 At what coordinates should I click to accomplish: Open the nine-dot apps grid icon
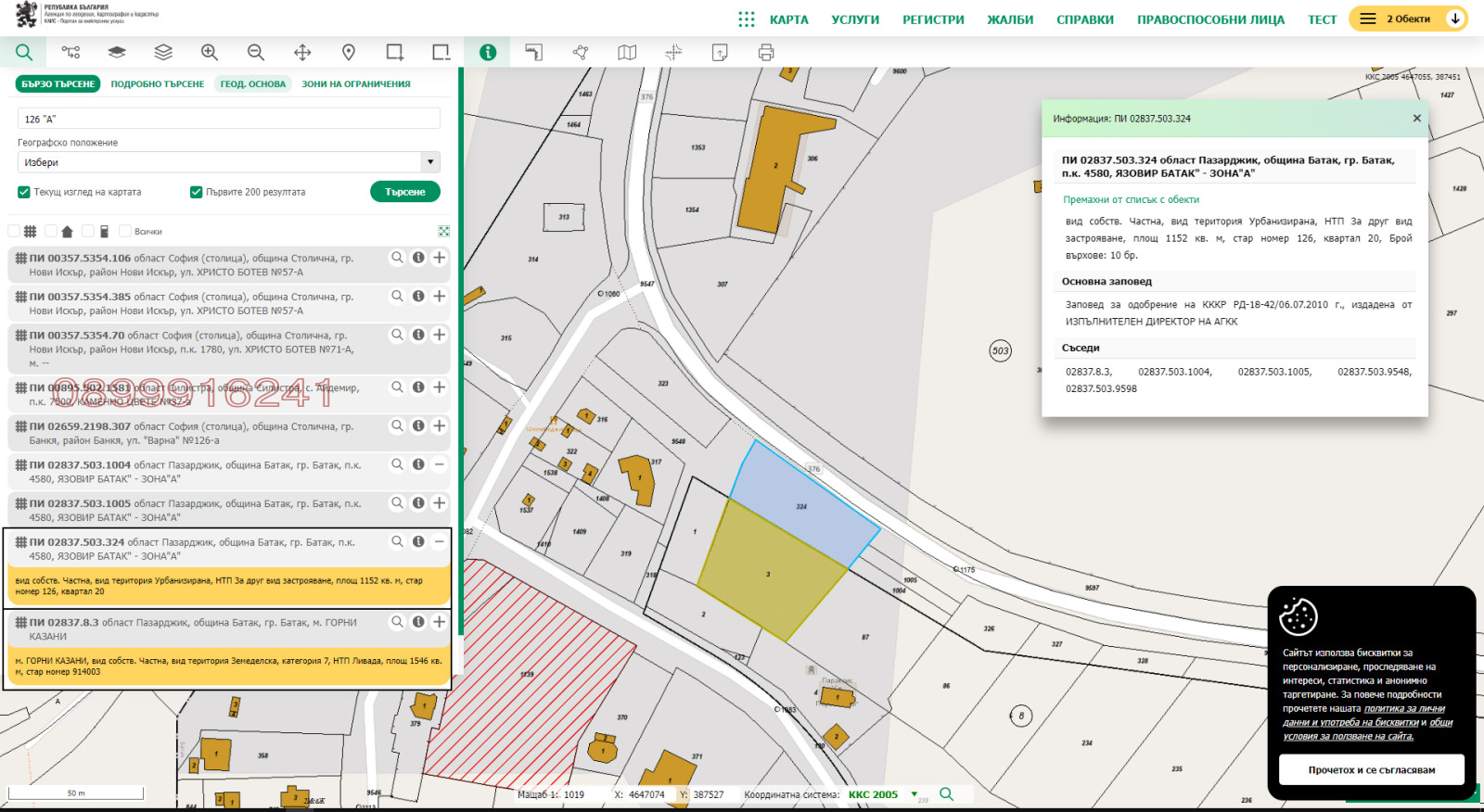746,19
